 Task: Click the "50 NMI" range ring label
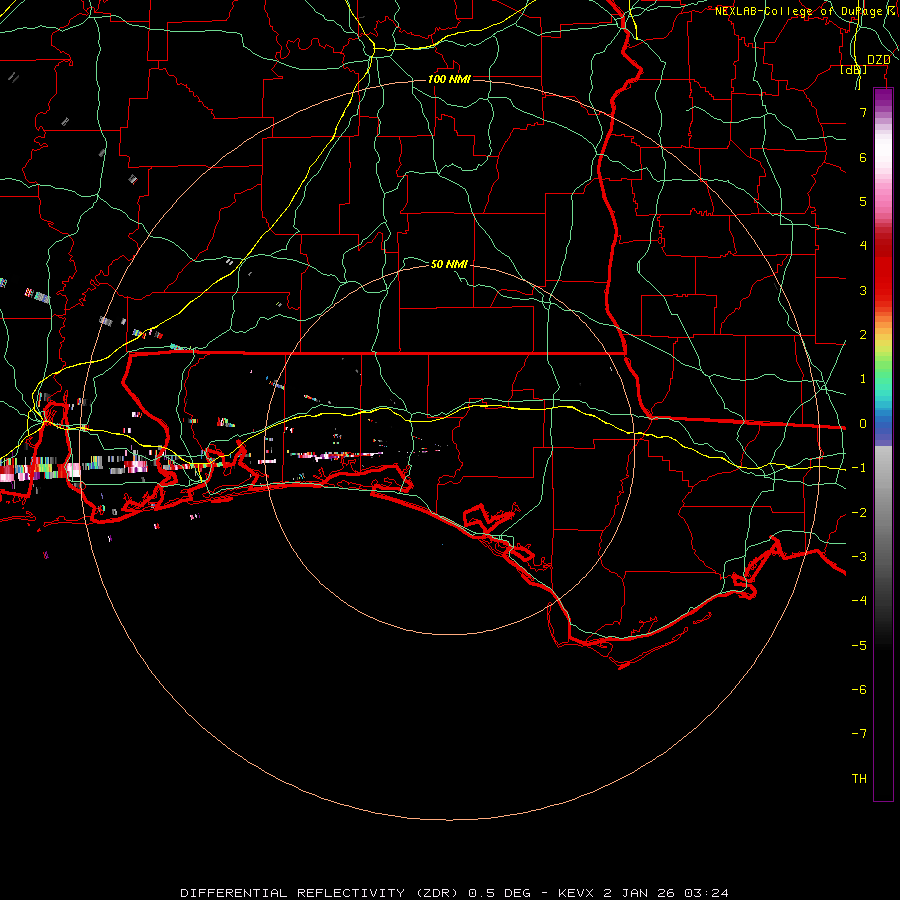[449, 264]
